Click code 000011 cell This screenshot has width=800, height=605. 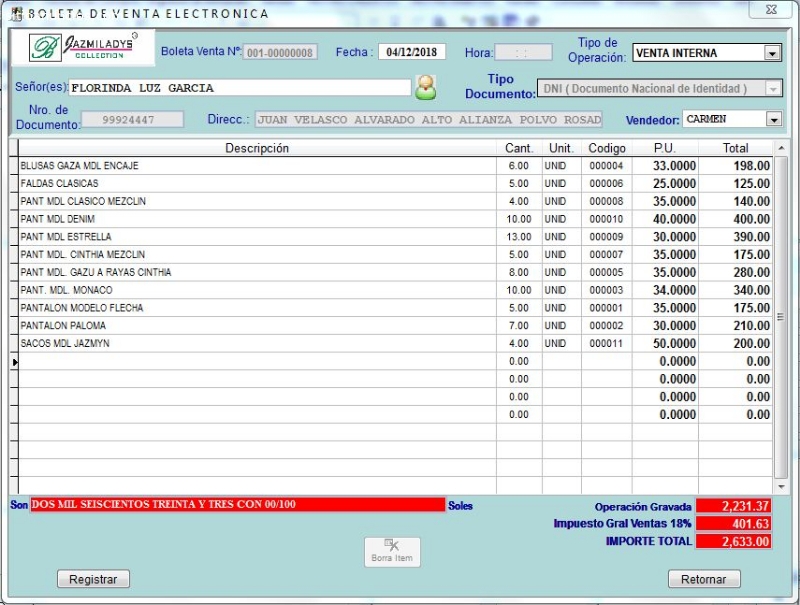[607, 344]
